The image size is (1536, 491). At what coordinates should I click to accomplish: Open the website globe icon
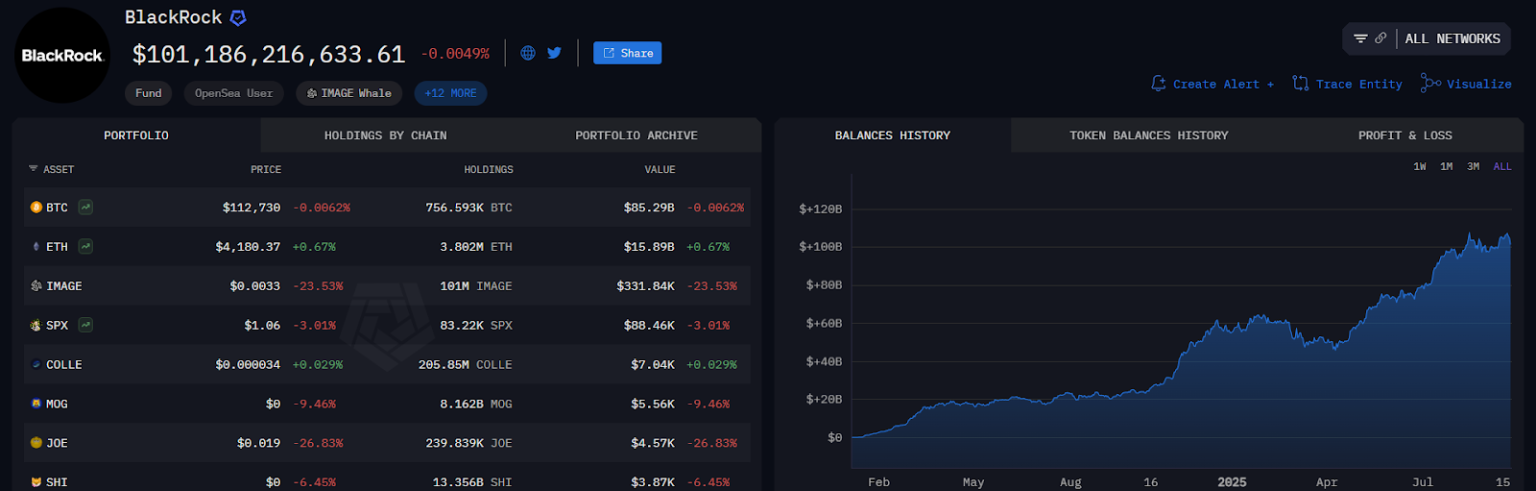point(528,53)
